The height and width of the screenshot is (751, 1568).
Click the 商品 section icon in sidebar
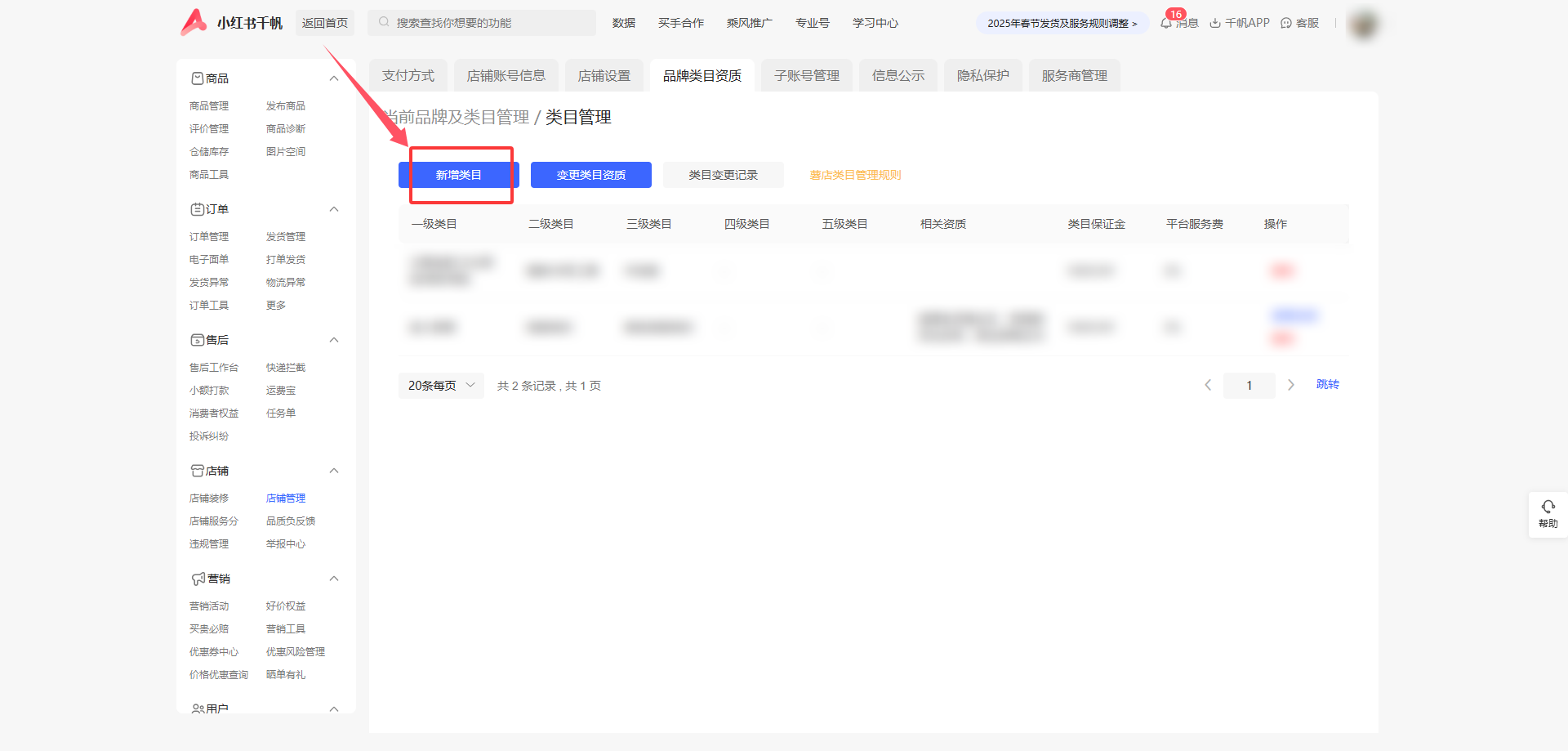pos(198,78)
